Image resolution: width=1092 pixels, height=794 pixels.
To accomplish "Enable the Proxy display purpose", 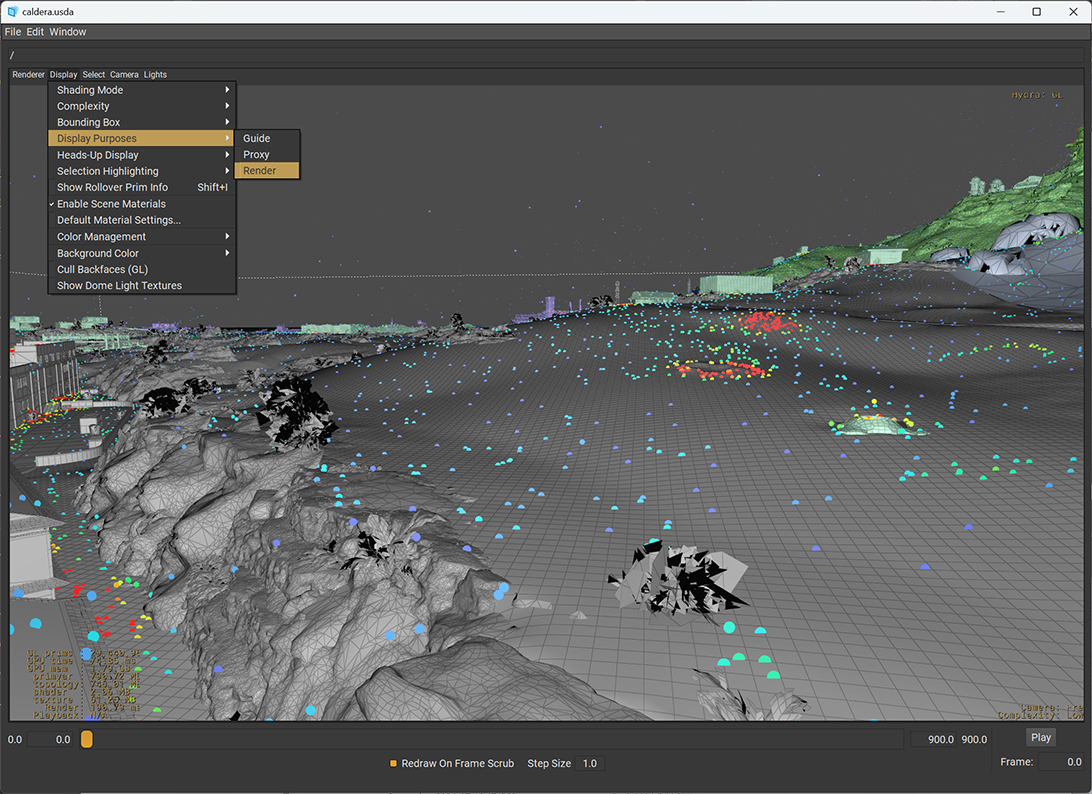I will pos(256,155).
